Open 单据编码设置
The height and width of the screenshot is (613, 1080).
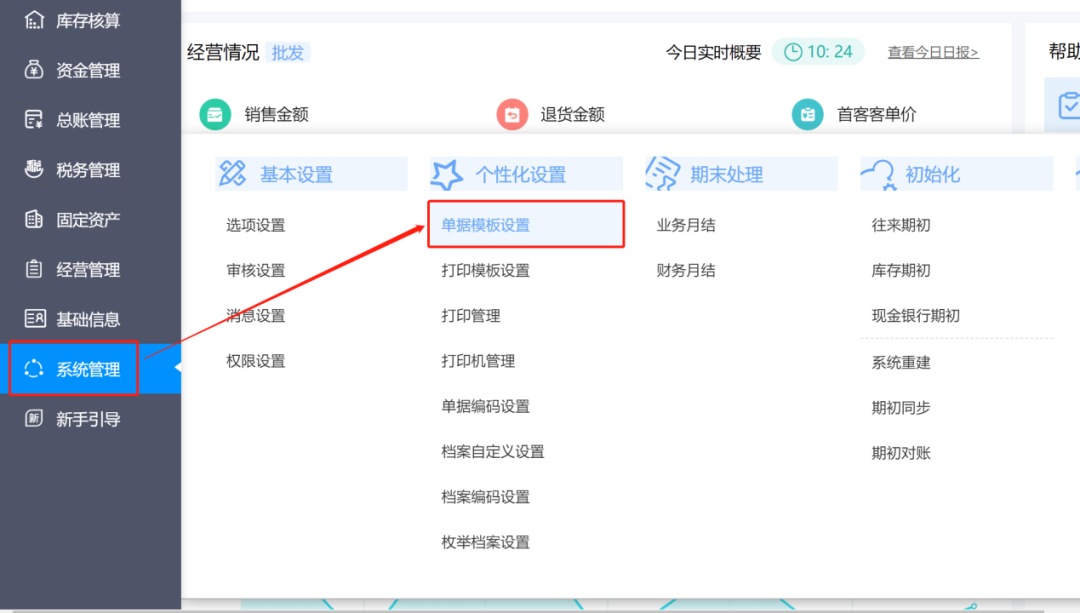(486, 406)
